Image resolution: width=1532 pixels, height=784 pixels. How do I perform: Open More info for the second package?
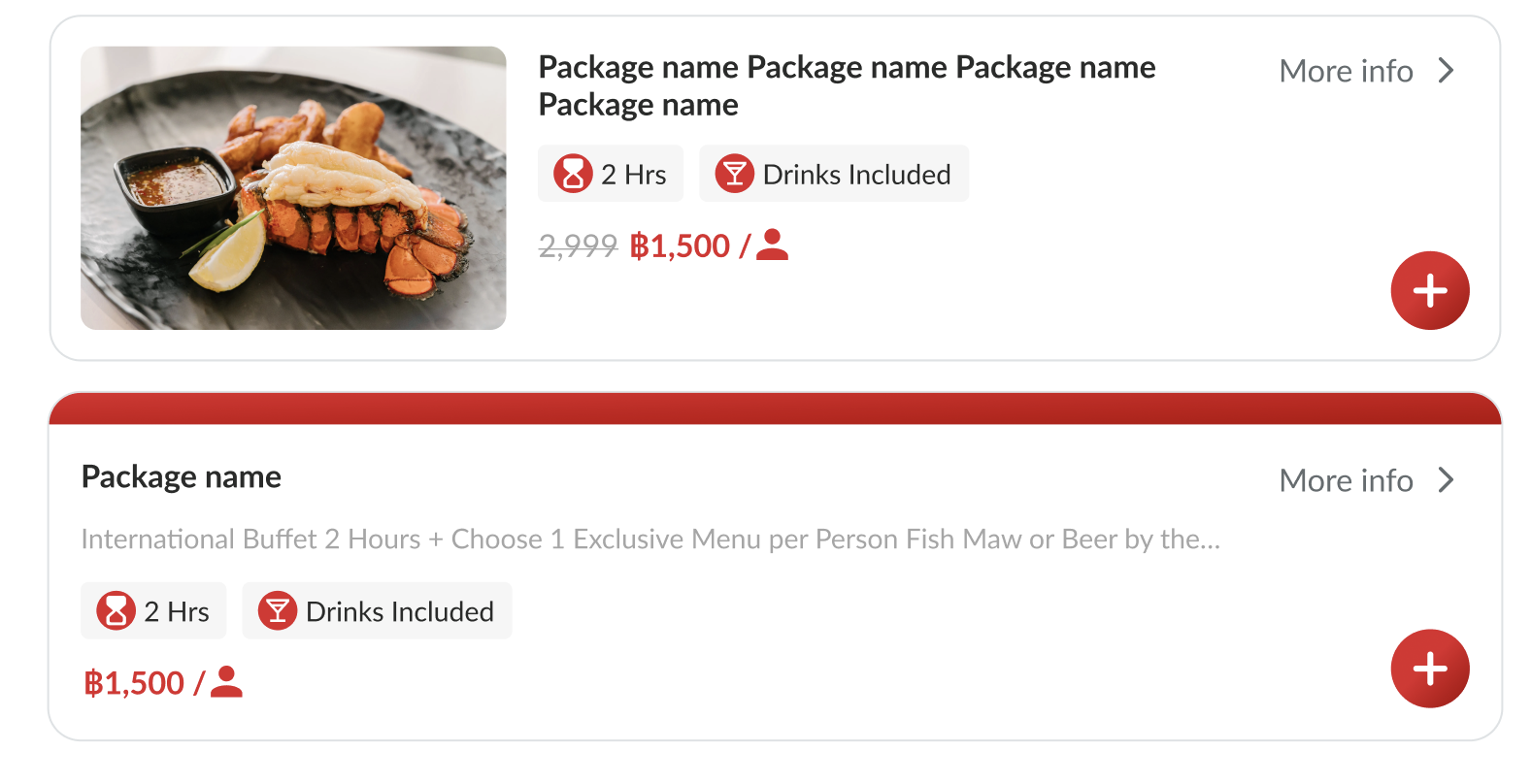[x=1346, y=480]
